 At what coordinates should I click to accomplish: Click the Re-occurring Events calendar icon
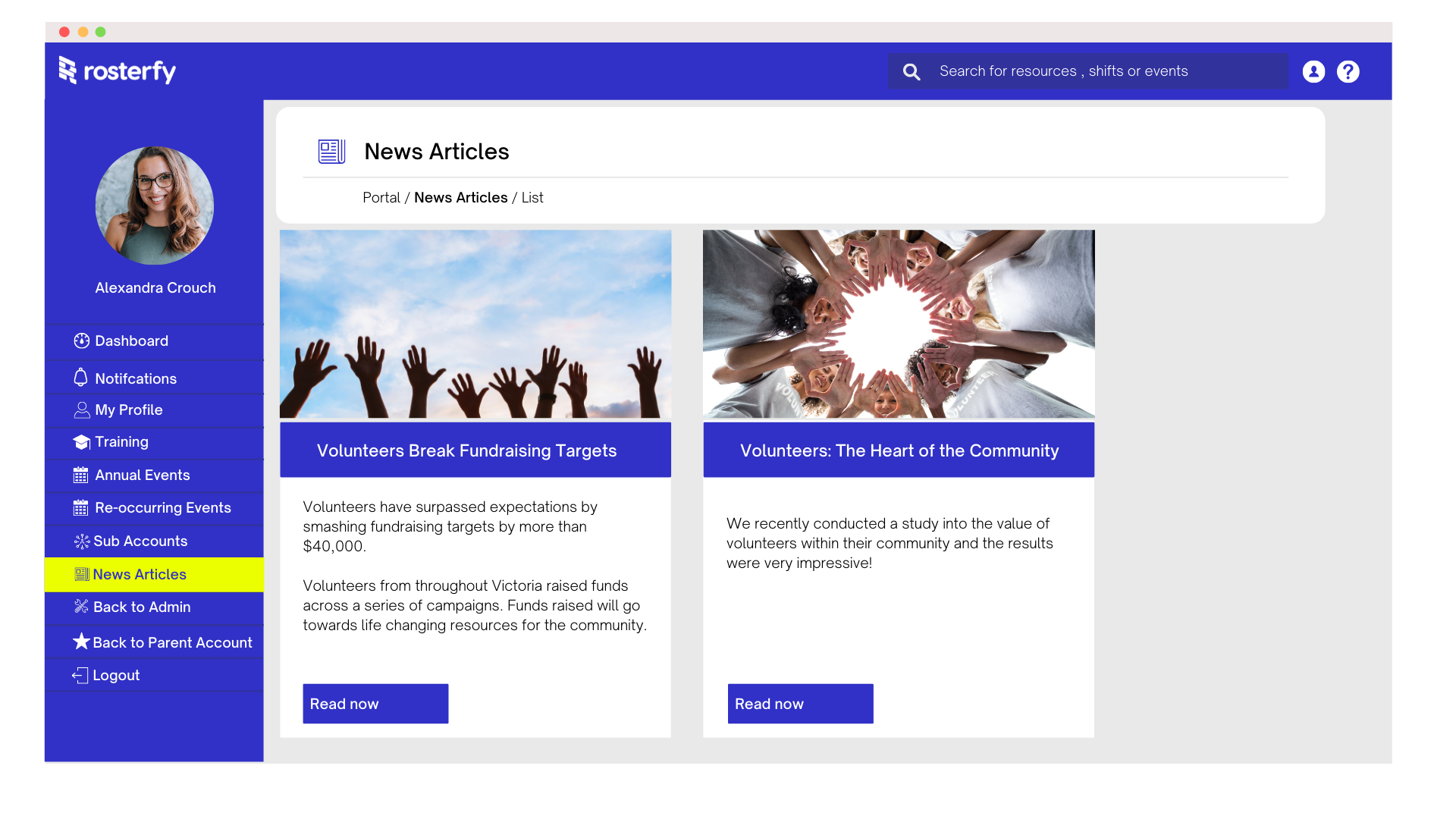[80, 508]
